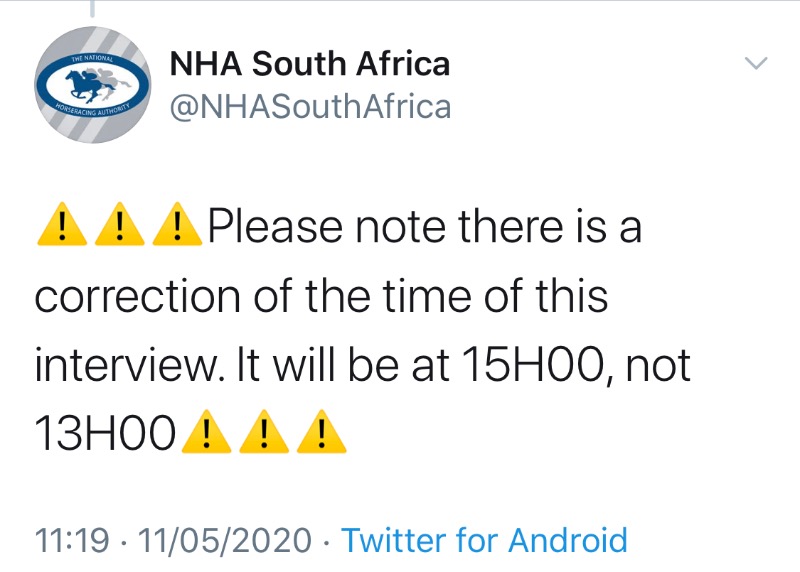
Task: Open the NHA South Africa profile picture
Action: (92, 85)
